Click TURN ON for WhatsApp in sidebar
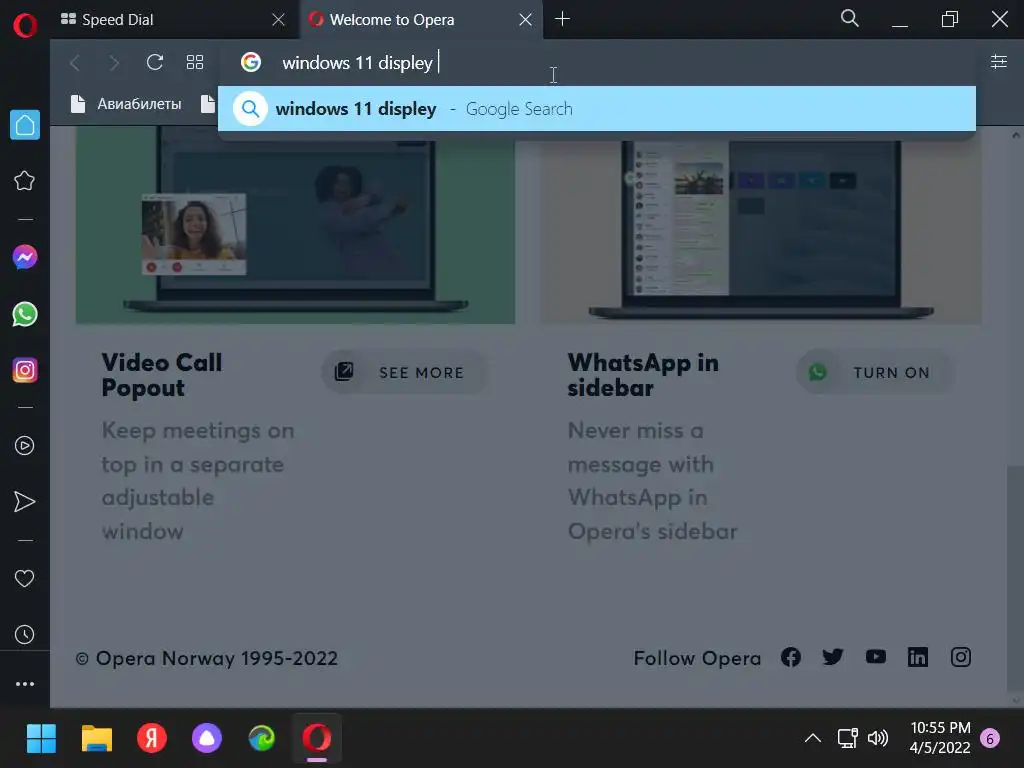The width and height of the screenshot is (1024, 768). 875,372
